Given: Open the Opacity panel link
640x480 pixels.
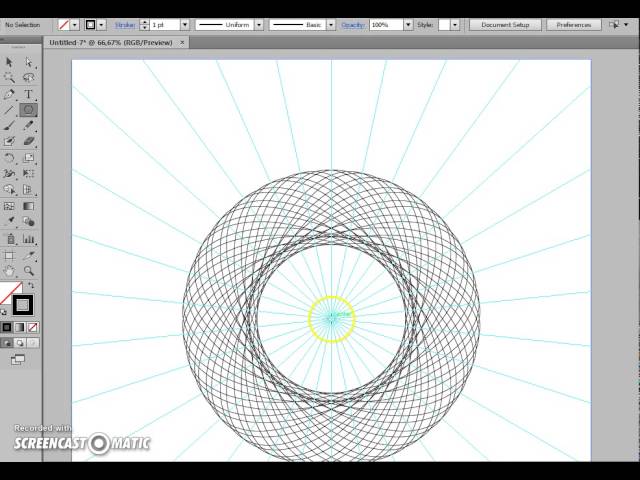Looking at the screenshot, I should click(x=353, y=25).
